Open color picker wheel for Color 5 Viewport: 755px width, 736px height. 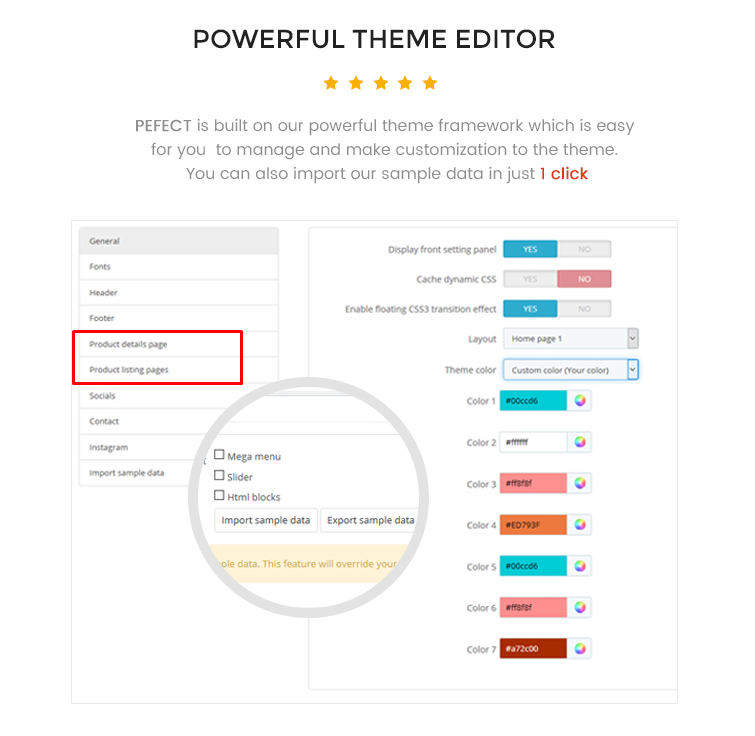tap(580, 566)
